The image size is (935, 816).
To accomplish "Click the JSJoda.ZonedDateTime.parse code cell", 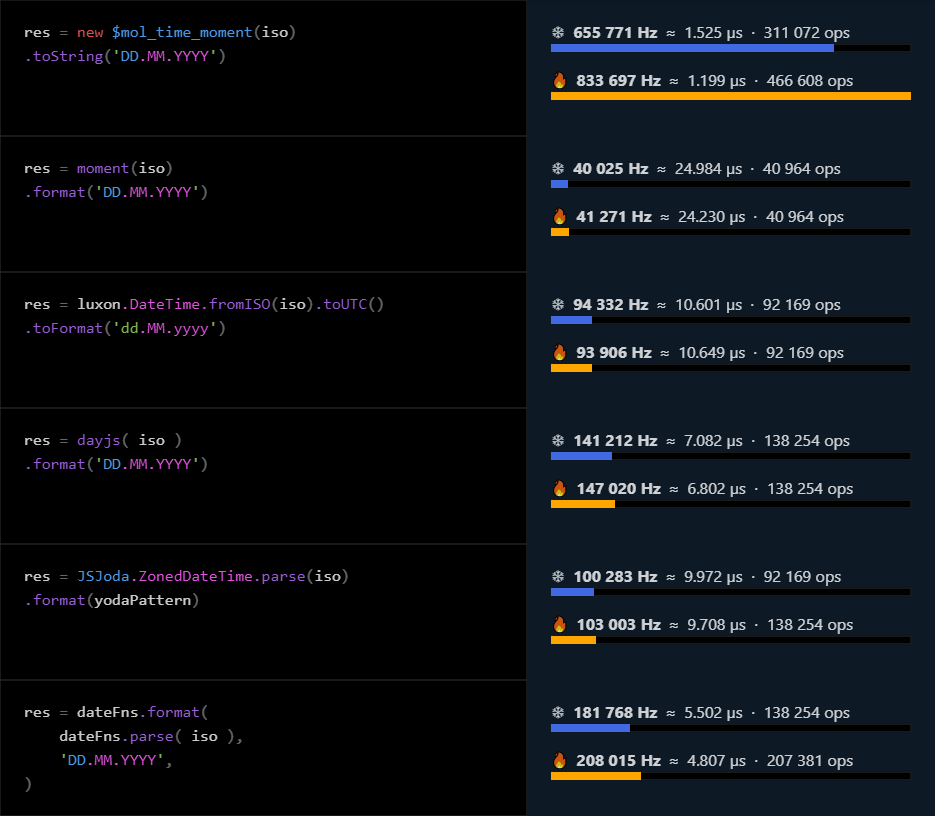I will [x=263, y=612].
